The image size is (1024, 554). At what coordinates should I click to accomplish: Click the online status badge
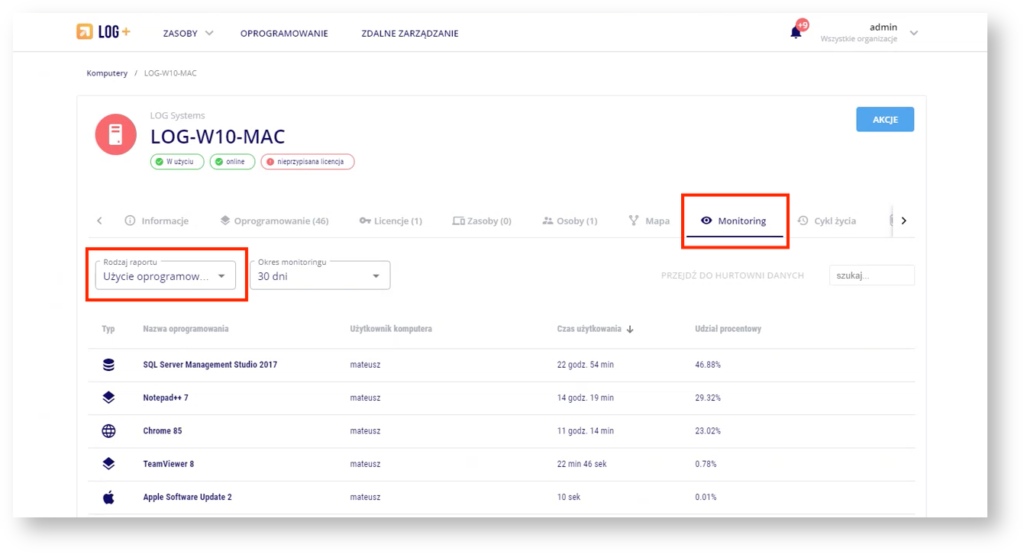tap(232, 161)
